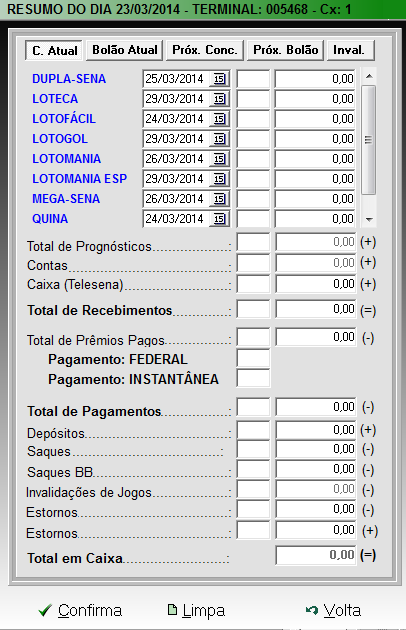Click the MEGA-SENA value field
The image size is (406, 630).
(315, 199)
